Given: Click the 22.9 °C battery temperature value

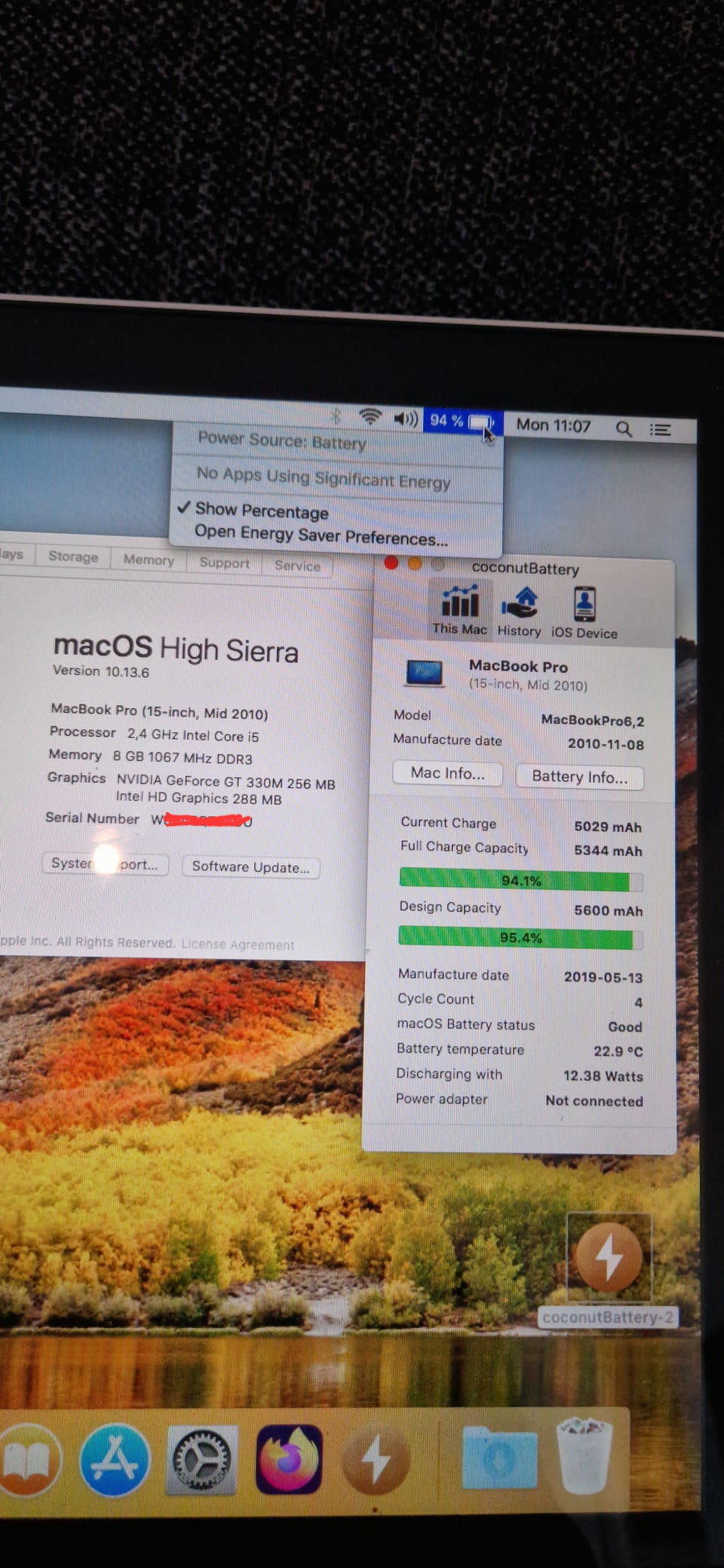Looking at the screenshot, I should (x=618, y=1051).
